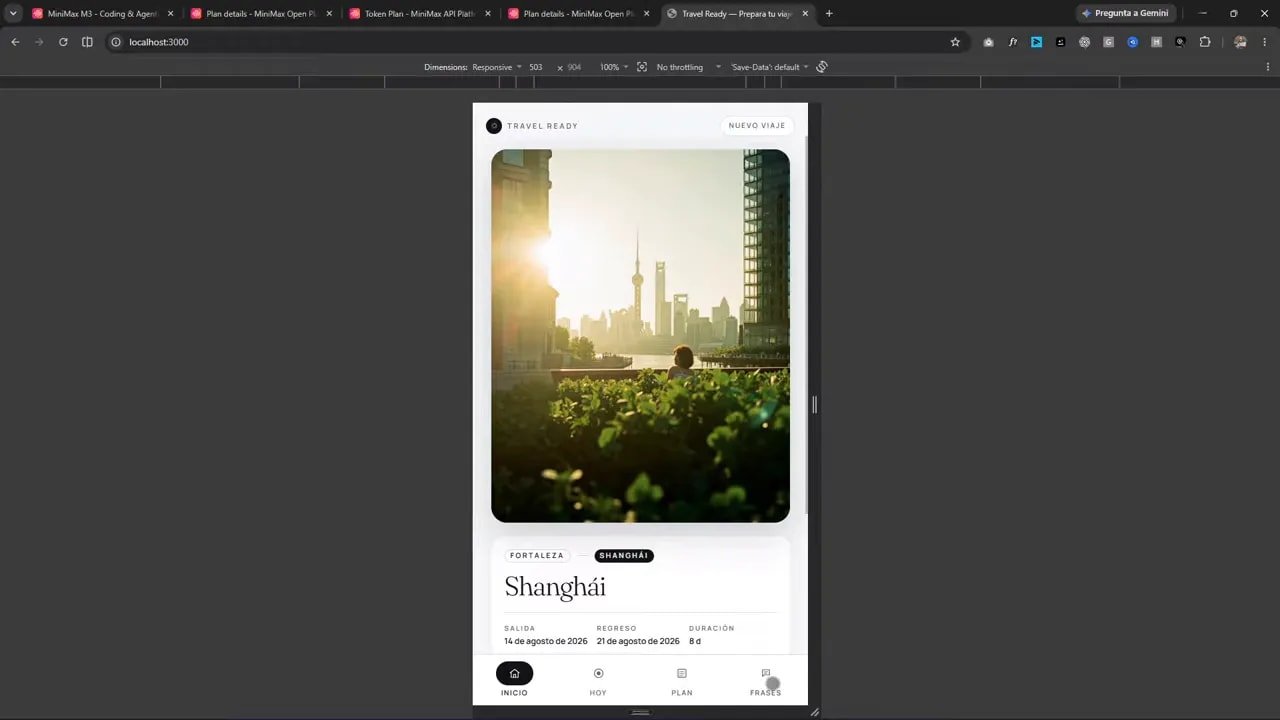The width and height of the screenshot is (1280, 720).
Task: View site information icon in address bar
Action: tap(116, 42)
